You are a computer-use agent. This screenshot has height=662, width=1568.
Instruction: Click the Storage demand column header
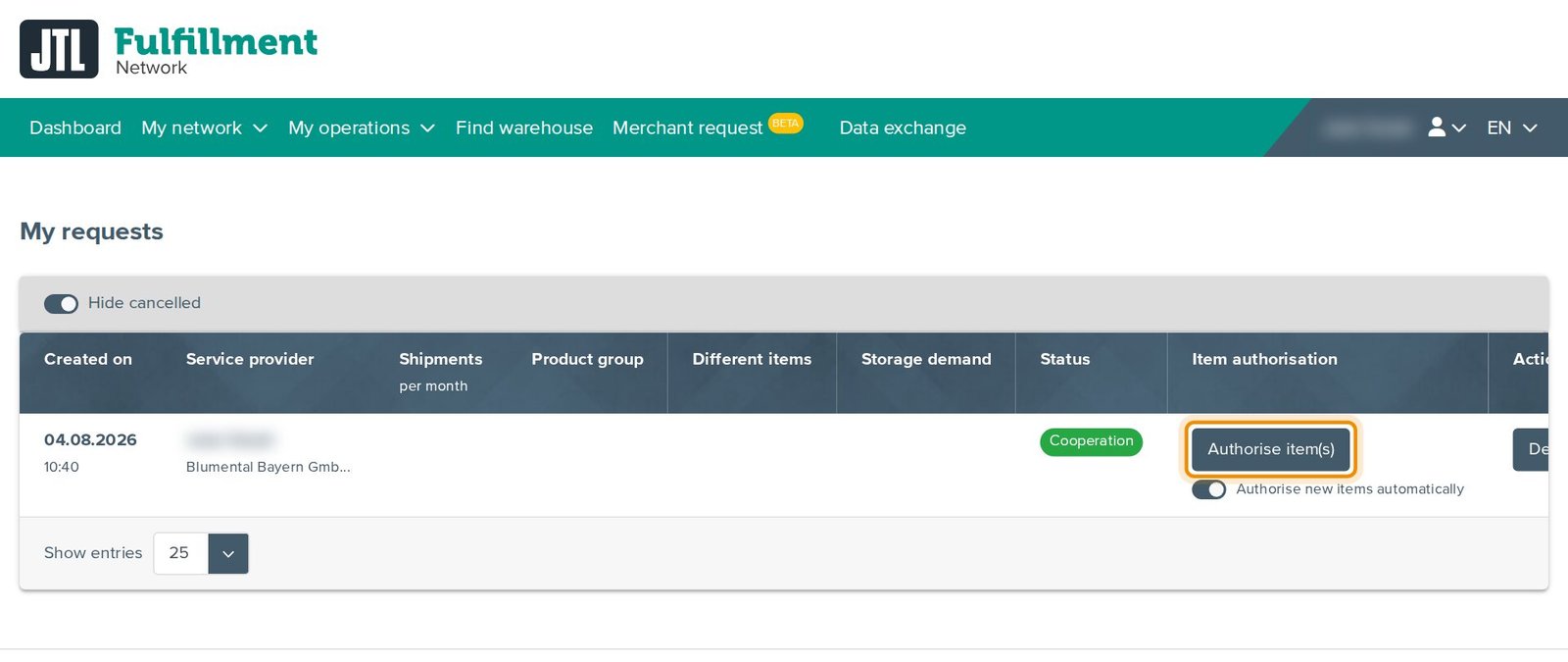(926, 359)
